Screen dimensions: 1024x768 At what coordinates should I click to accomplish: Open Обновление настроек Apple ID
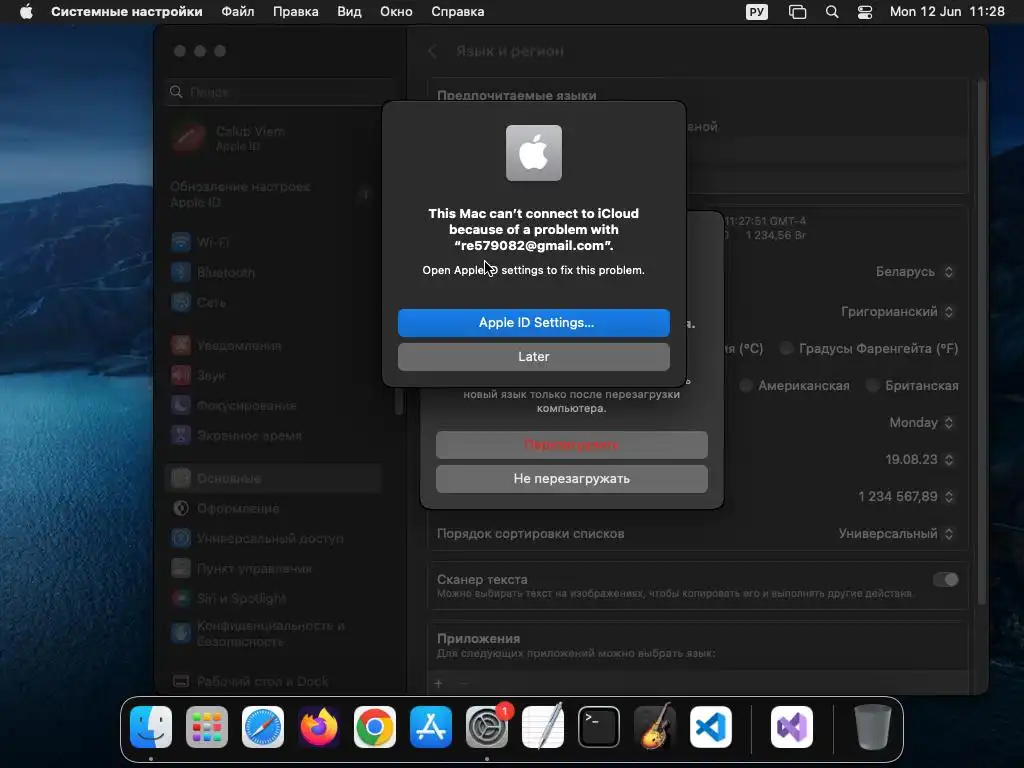[x=274, y=195]
